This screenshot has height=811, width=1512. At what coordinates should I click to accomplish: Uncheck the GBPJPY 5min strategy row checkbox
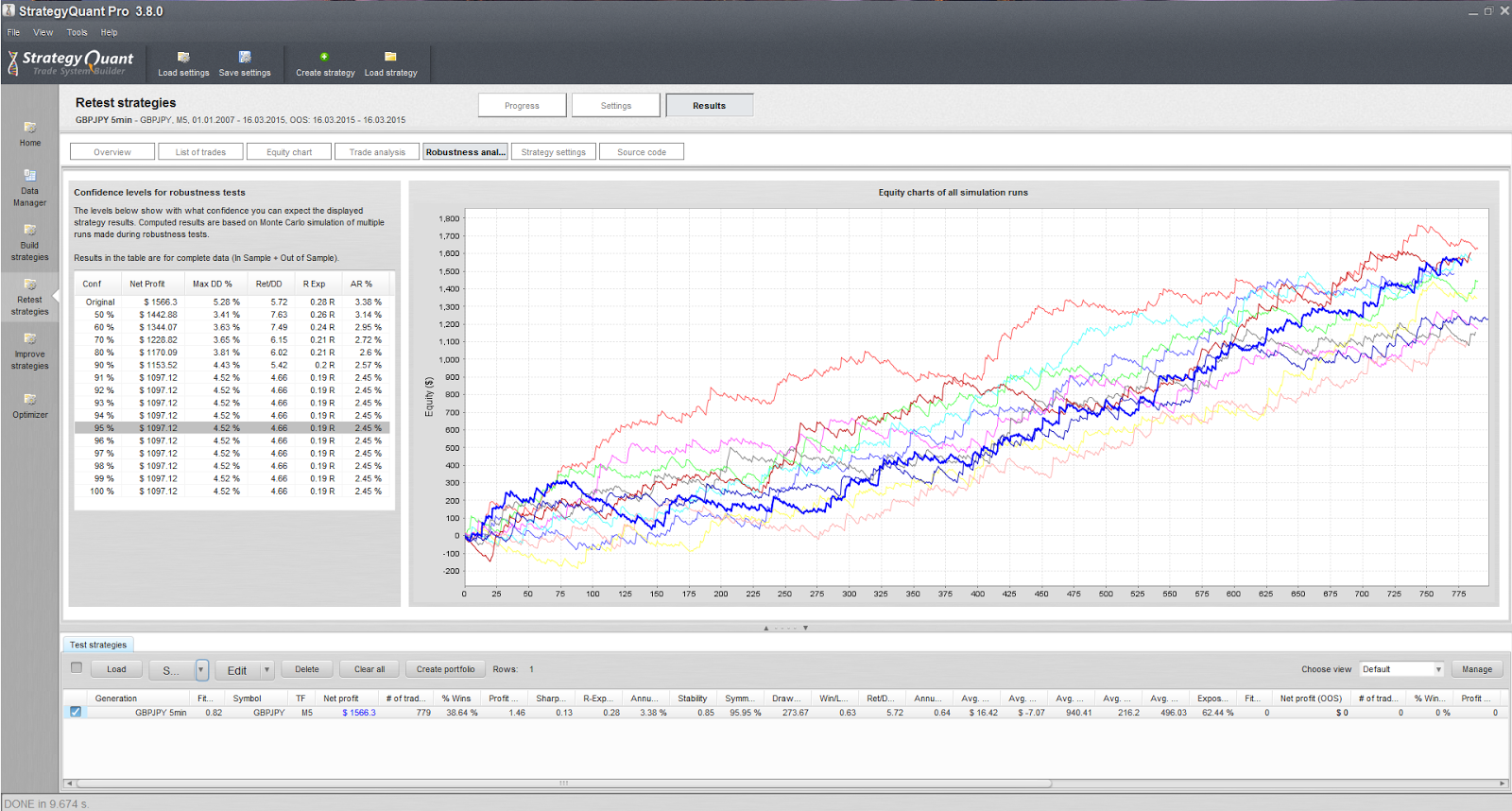[76, 712]
